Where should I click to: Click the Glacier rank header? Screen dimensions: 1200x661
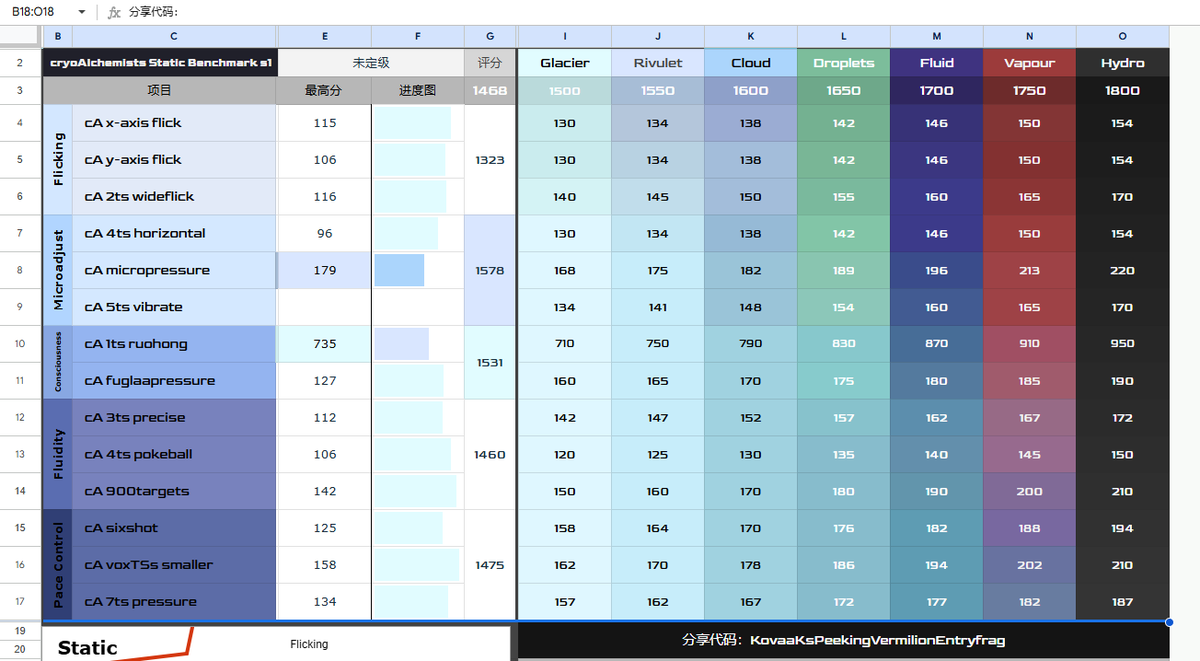pyautogui.click(x=565, y=62)
